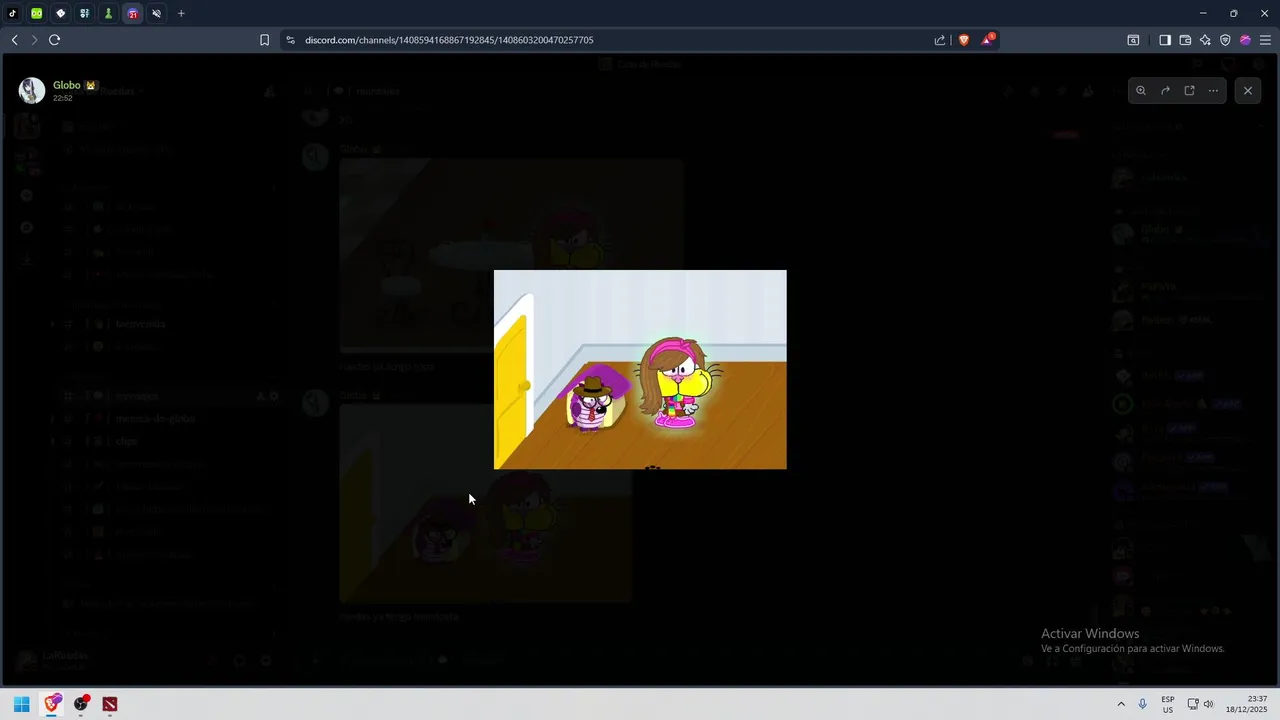
Task: Go back to the previous page
Action: point(14,40)
